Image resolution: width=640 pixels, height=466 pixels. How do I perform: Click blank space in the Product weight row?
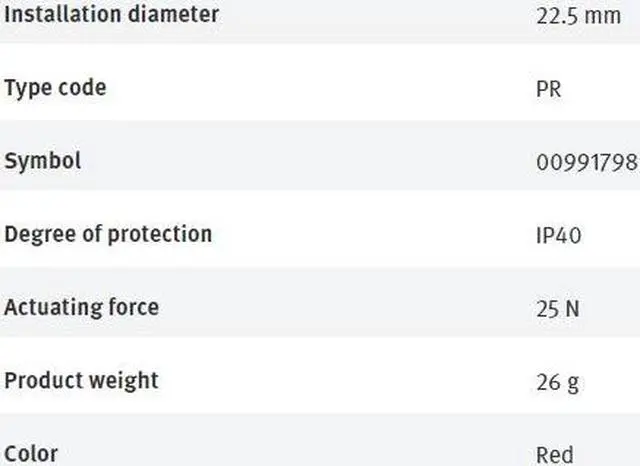click(x=340, y=381)
